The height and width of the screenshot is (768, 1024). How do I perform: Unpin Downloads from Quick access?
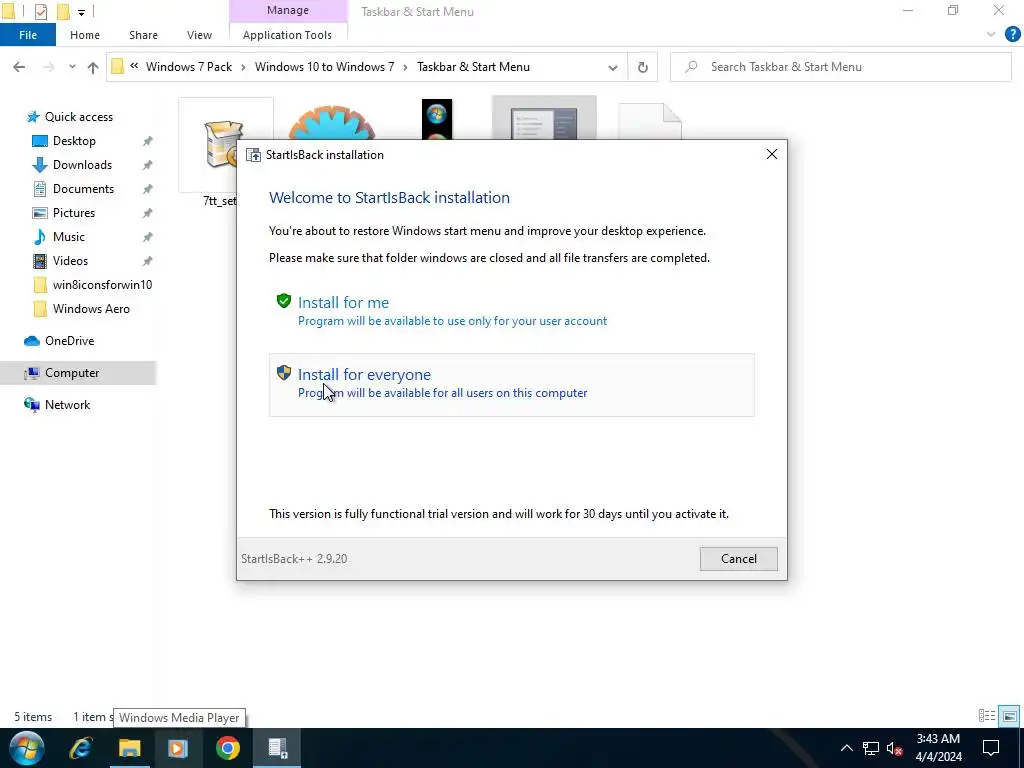148,165
